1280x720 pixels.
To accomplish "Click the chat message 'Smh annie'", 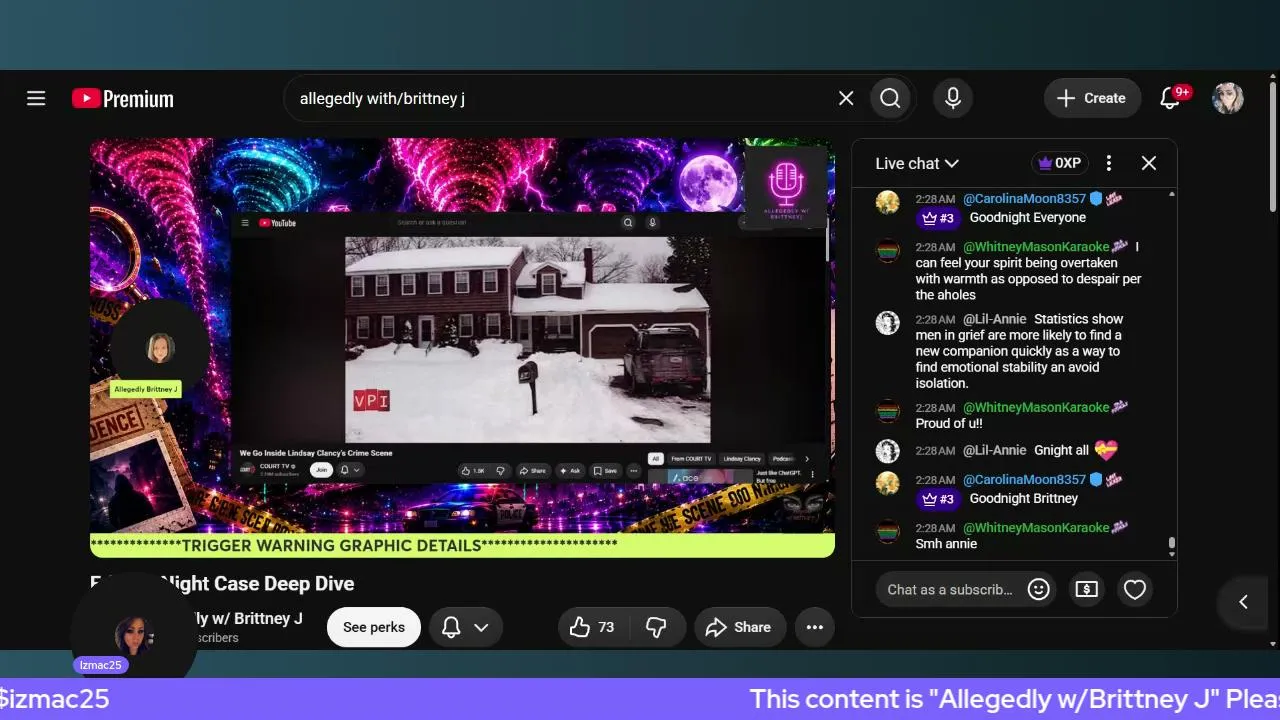I will [x=946, y=544].
